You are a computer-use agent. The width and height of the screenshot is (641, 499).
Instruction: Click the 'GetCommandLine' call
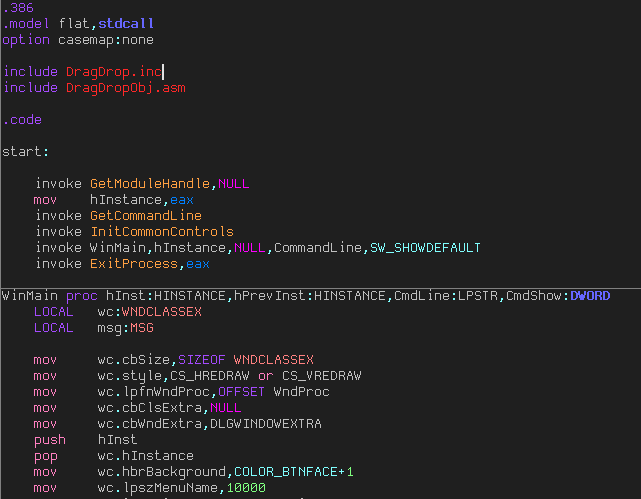(146, 216)
